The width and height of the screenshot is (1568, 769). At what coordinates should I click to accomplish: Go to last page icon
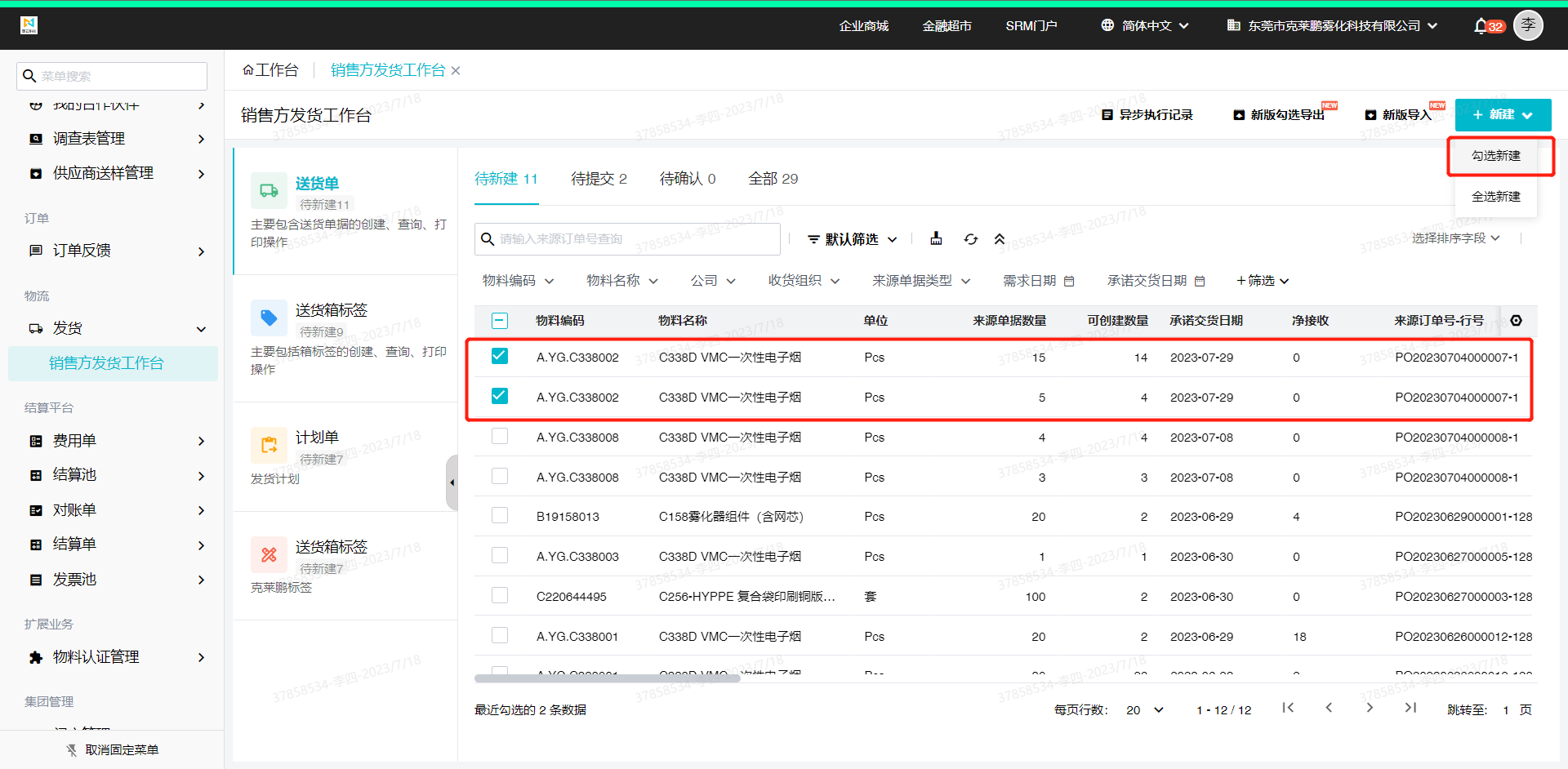click(1410, 708)
